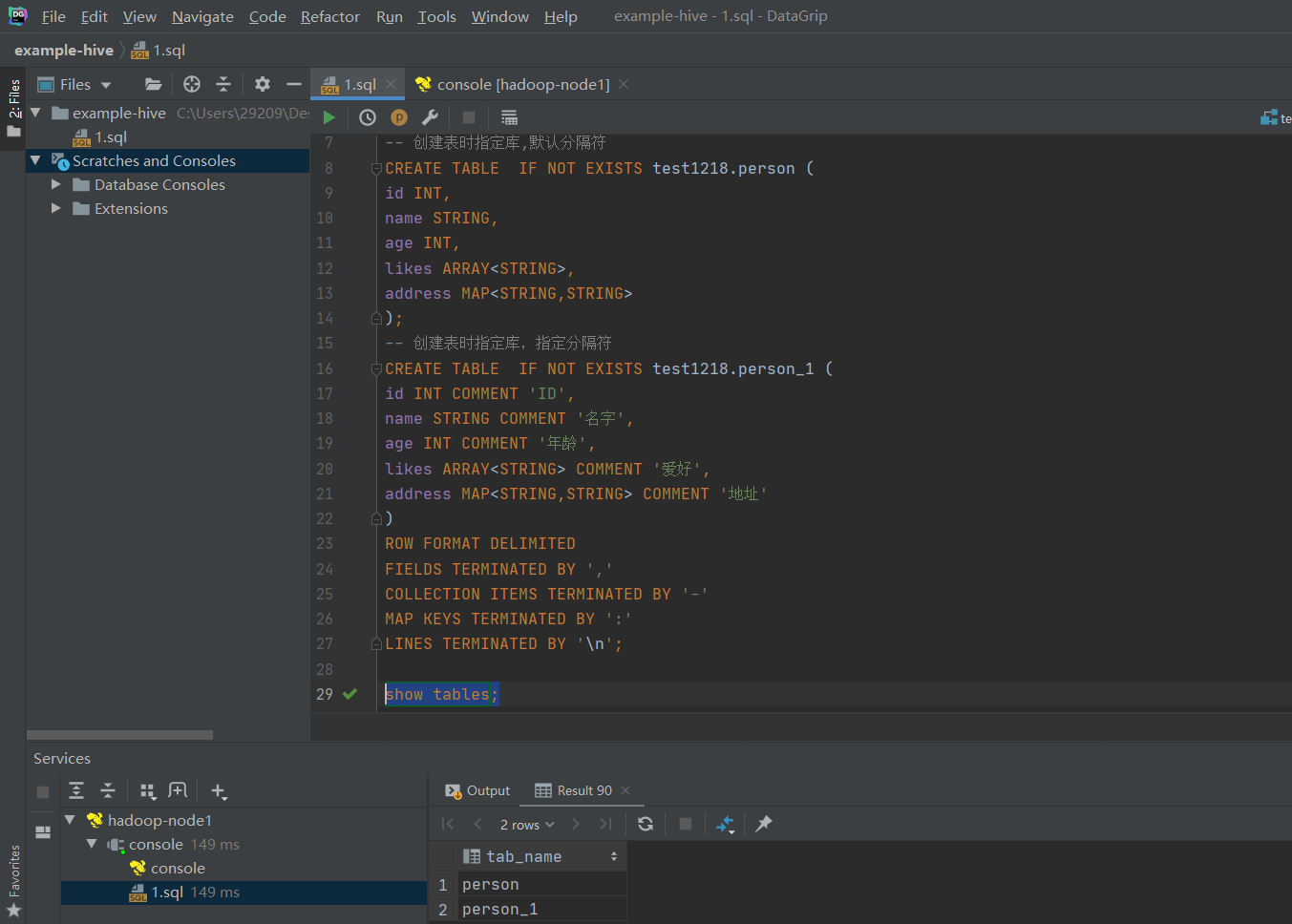Image resolution: width=1292 pixels, height=924 pixels.
Task: Toggle the 2: Files side tool window
Action: click(x=13, y=107)
